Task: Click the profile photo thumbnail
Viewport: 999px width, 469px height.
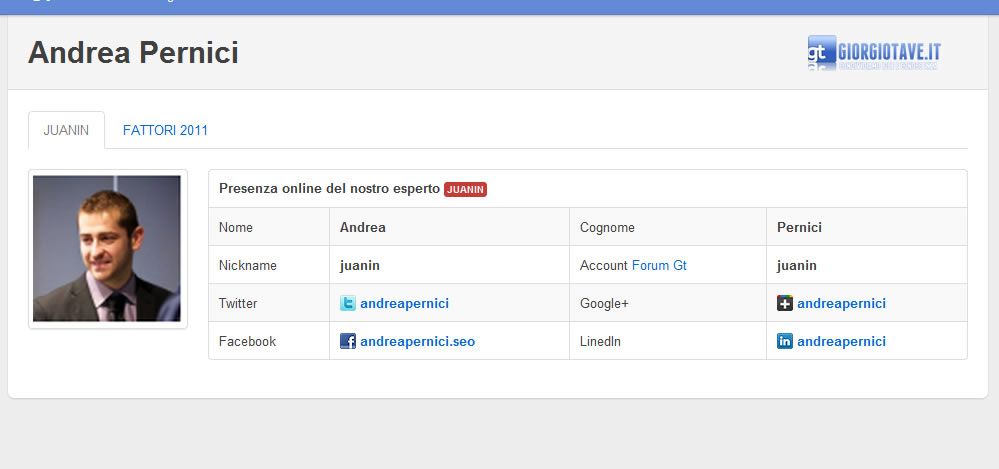Action: point(107,248)
